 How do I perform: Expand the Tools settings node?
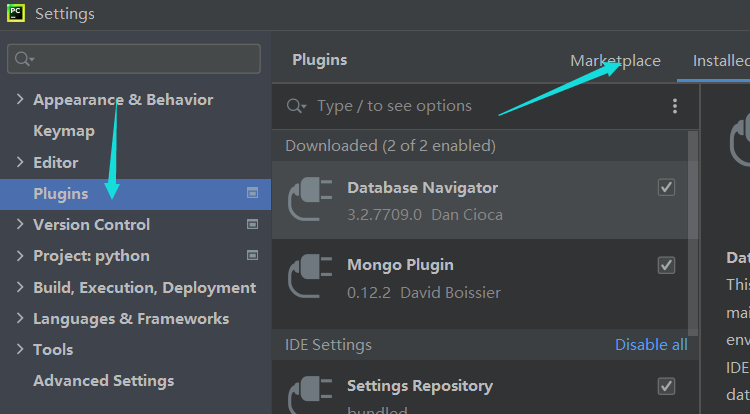coord(20,349)
